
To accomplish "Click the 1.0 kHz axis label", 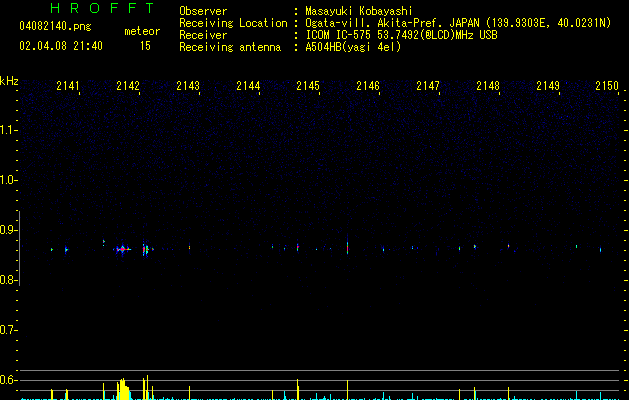I will (8, 180).
